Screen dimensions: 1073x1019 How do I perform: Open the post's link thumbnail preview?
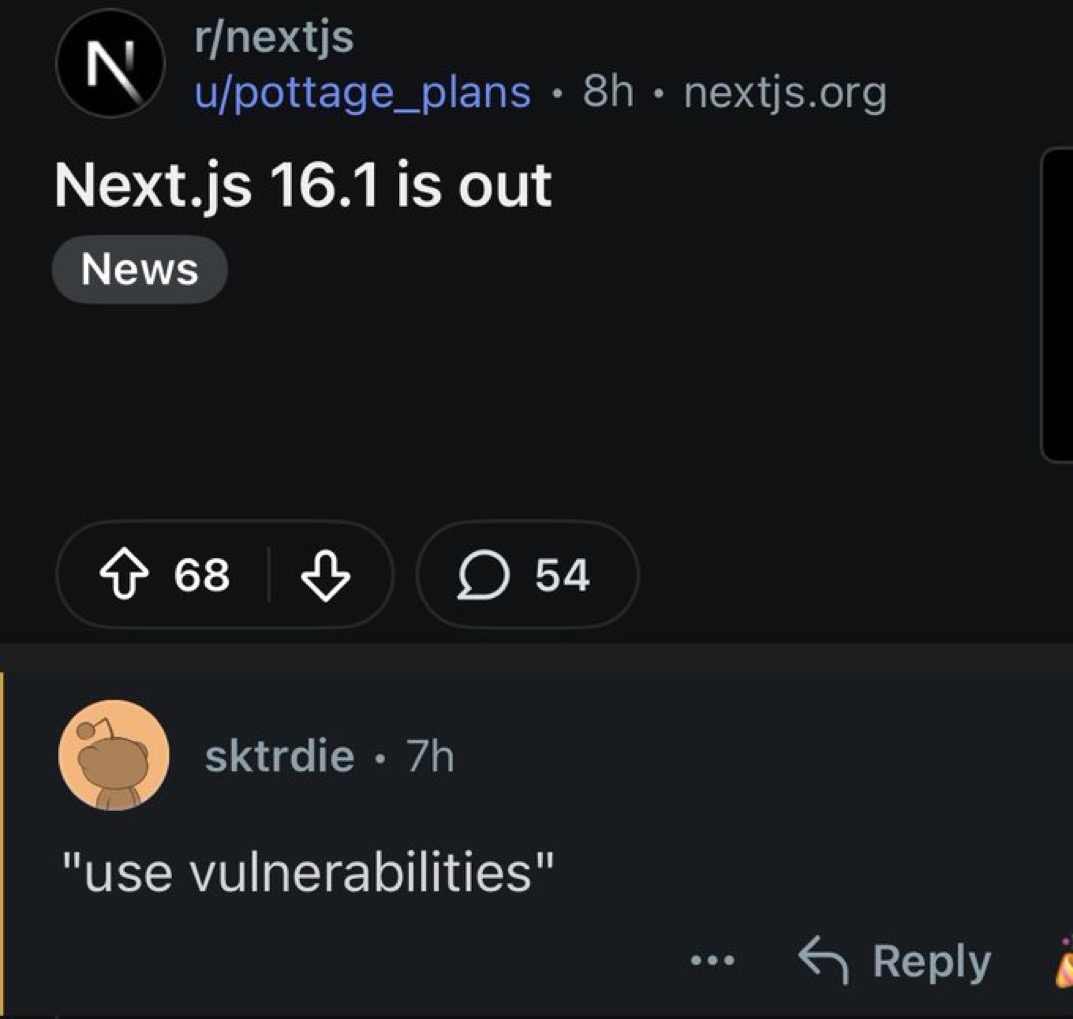tap(1056, 305)
